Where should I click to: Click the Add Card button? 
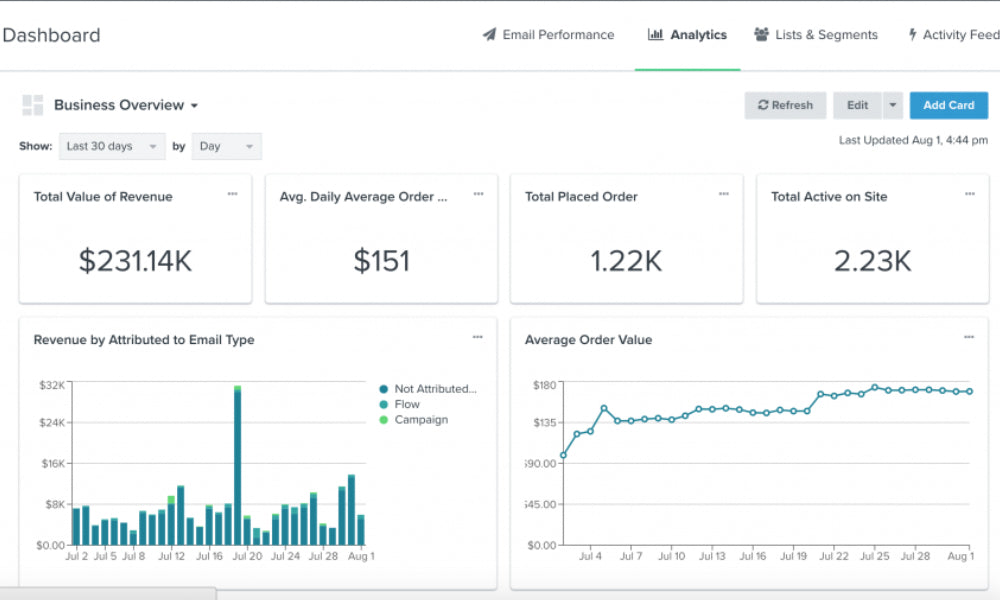pyautogui.click(x=948, y=105)
